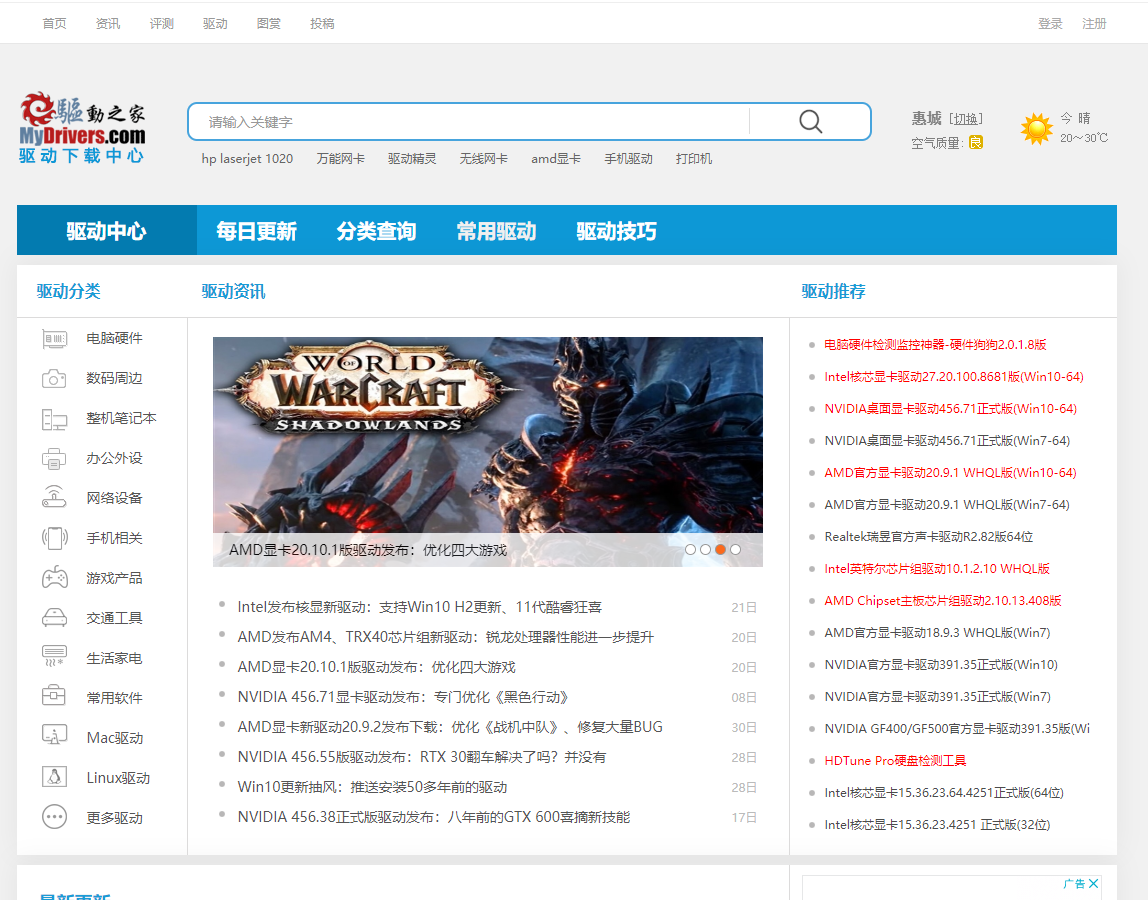Click the 数码周边 camera icon
The height and width of the screenshot is (900, 1148).
click(x=54, y=378)
